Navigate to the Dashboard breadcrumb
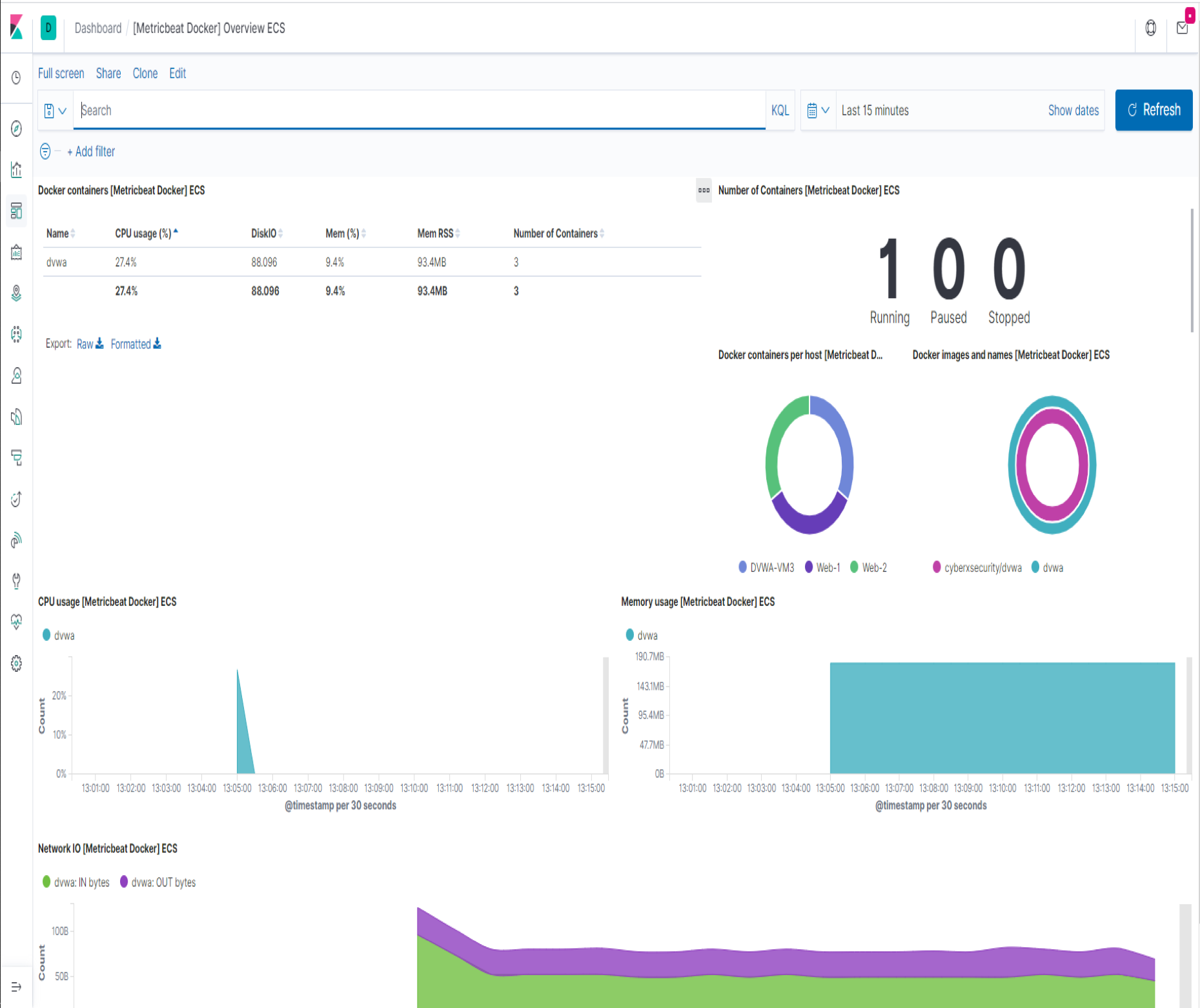The height and width of the screenshot is (1008, 1200). pyautogui.click(x=97, y=28)
